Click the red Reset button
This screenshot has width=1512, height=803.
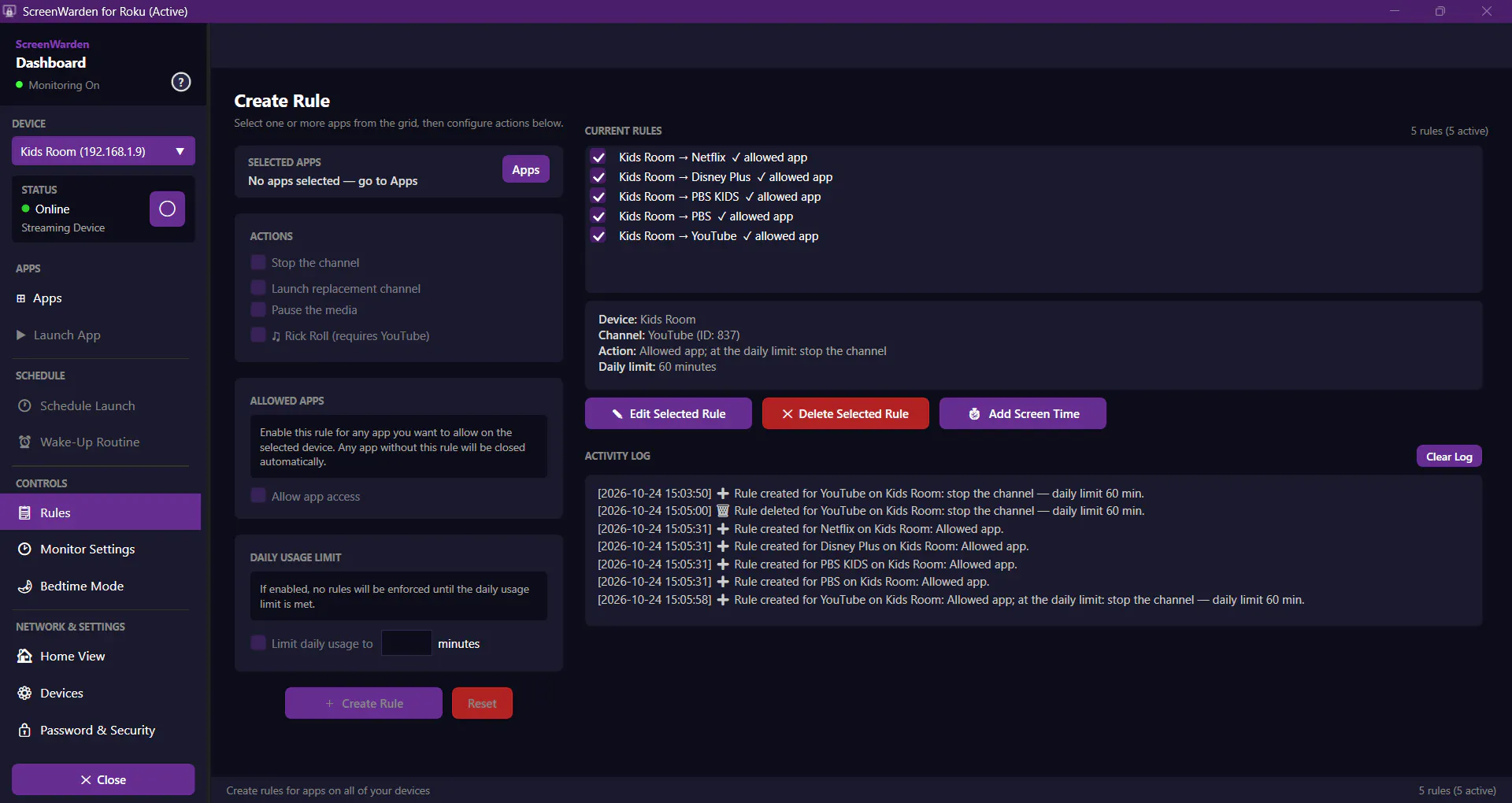click(482, 703)
